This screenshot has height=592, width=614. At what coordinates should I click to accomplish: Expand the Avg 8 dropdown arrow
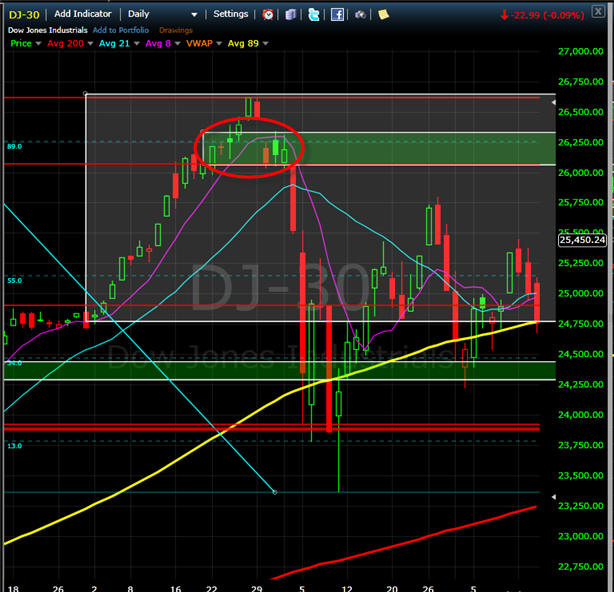coord(177,43)
